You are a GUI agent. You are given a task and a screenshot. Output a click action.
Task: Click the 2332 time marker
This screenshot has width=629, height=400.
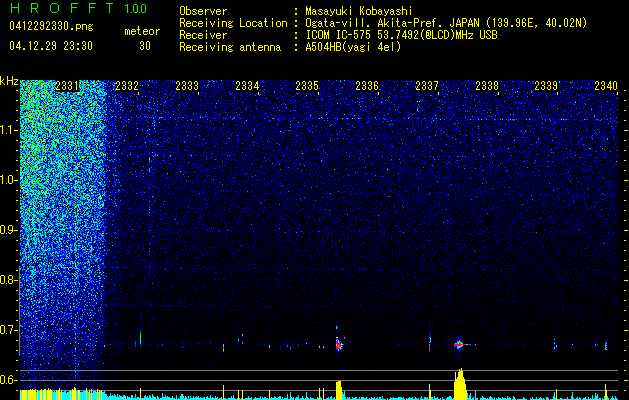127,86
